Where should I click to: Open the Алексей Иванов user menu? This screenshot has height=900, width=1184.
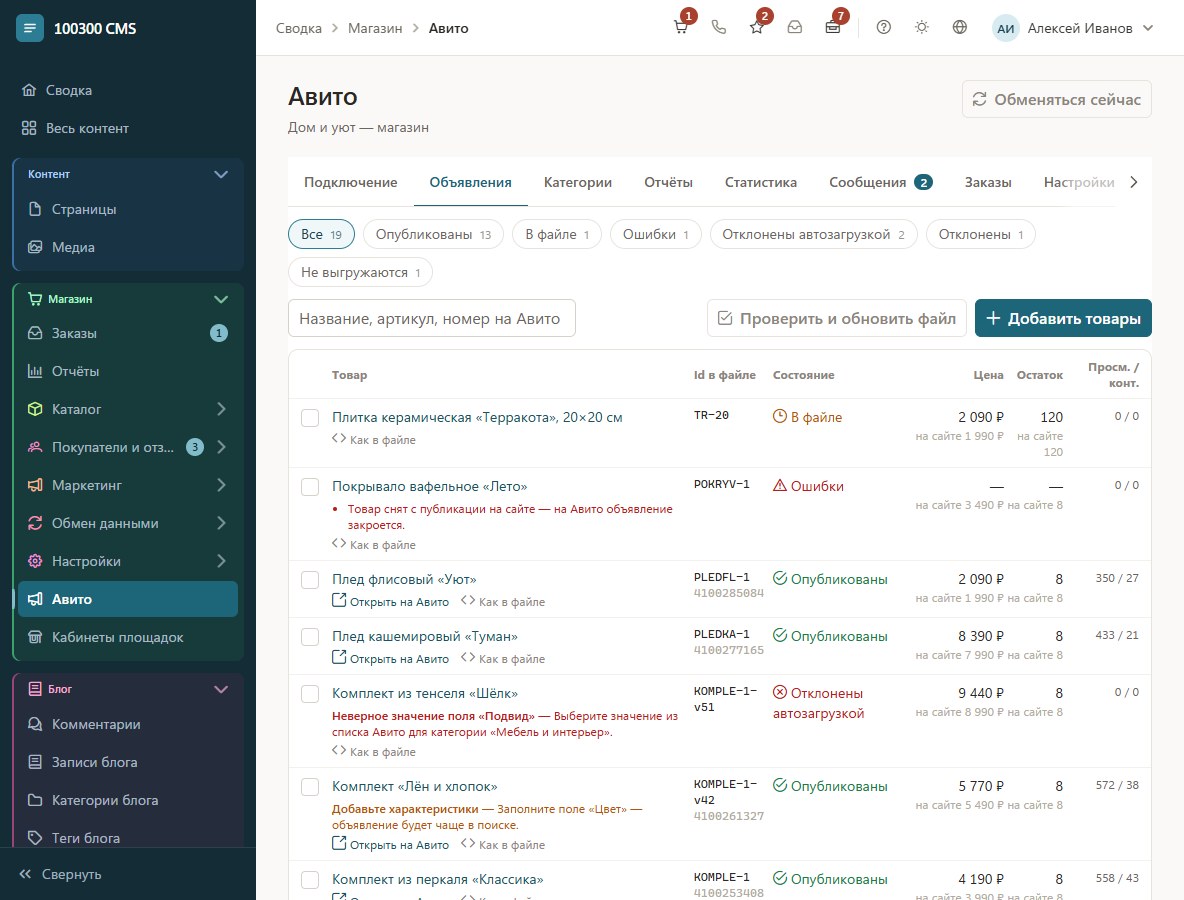(1072, 28)
